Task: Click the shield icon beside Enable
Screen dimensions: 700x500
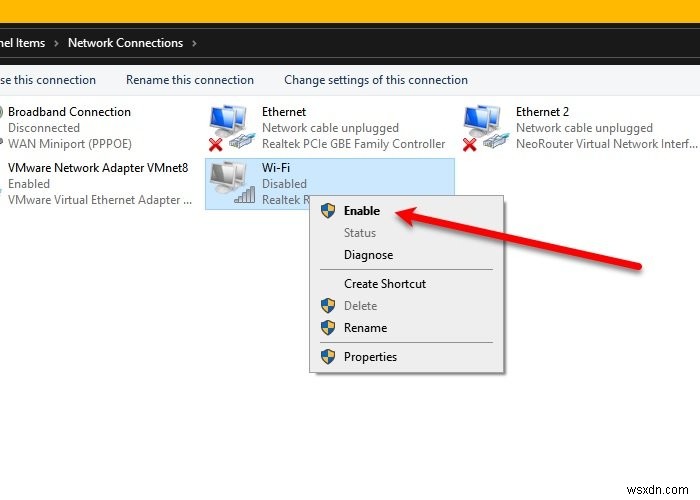Action: [327, 211]
